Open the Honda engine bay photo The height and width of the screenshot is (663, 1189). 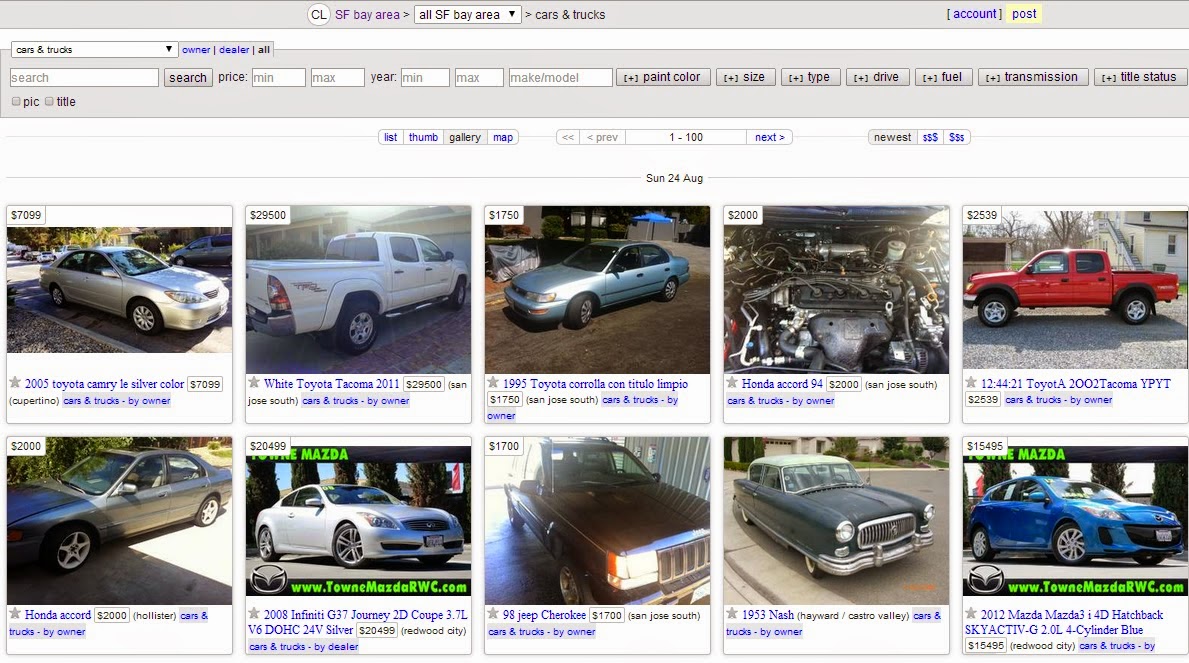click(x=836, y=289)
